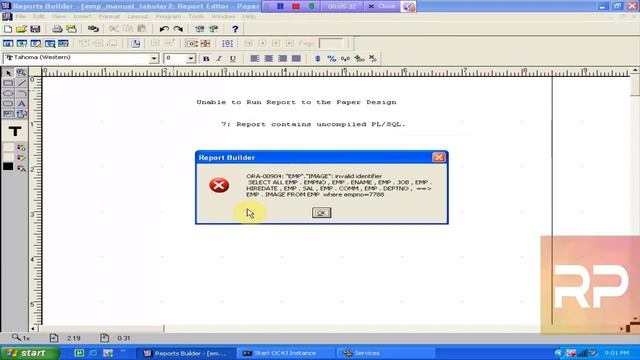The image size is (640, 360).
Task: Open the Edit menu
Action: (39, 16)
